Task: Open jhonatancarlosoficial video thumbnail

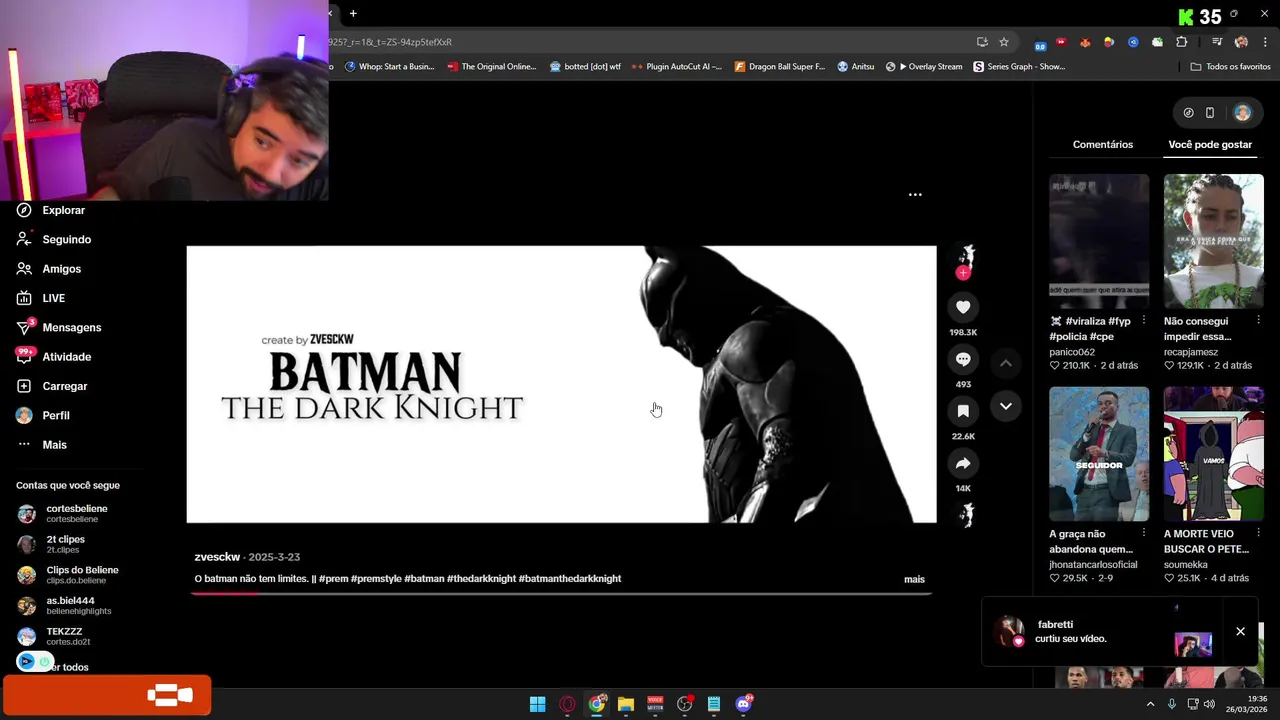Action: coord(1099,454)
